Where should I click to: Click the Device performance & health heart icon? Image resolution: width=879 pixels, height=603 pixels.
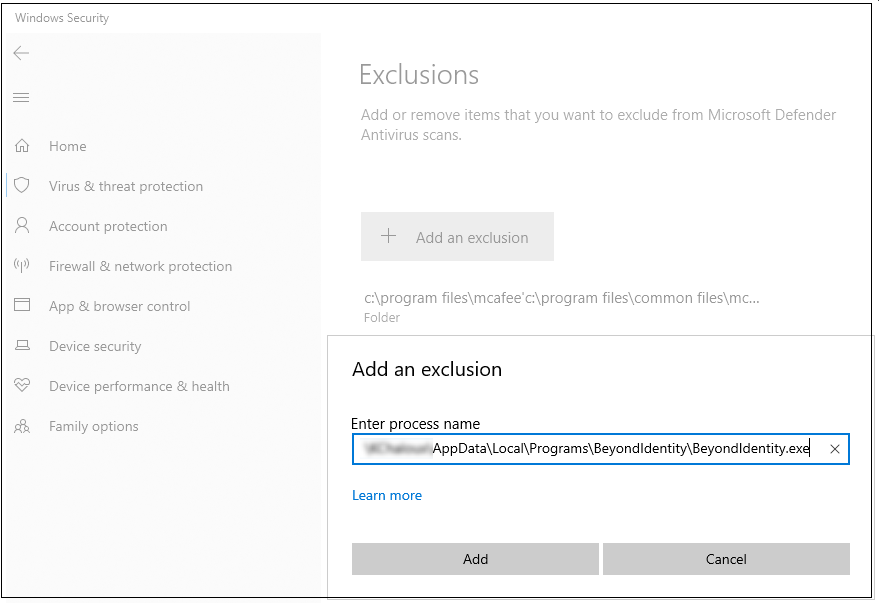point(22,386)
